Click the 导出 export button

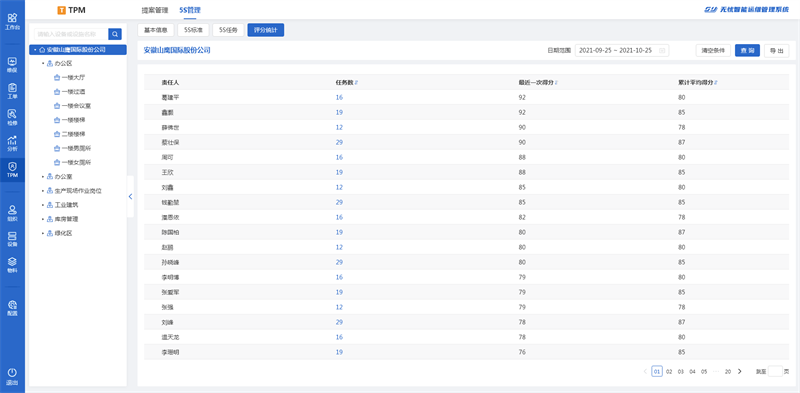click(777, 51)
